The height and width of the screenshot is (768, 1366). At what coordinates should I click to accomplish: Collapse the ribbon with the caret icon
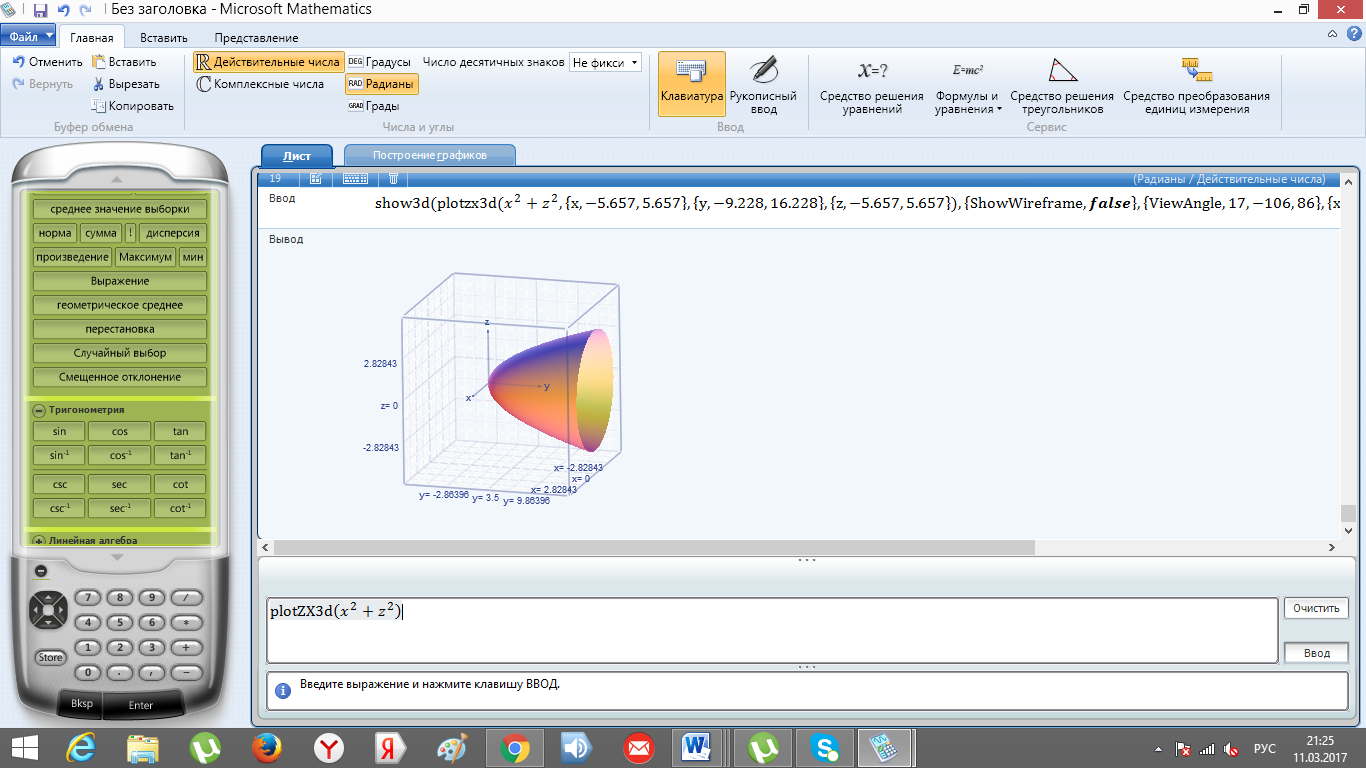[x=1331, y=35]
